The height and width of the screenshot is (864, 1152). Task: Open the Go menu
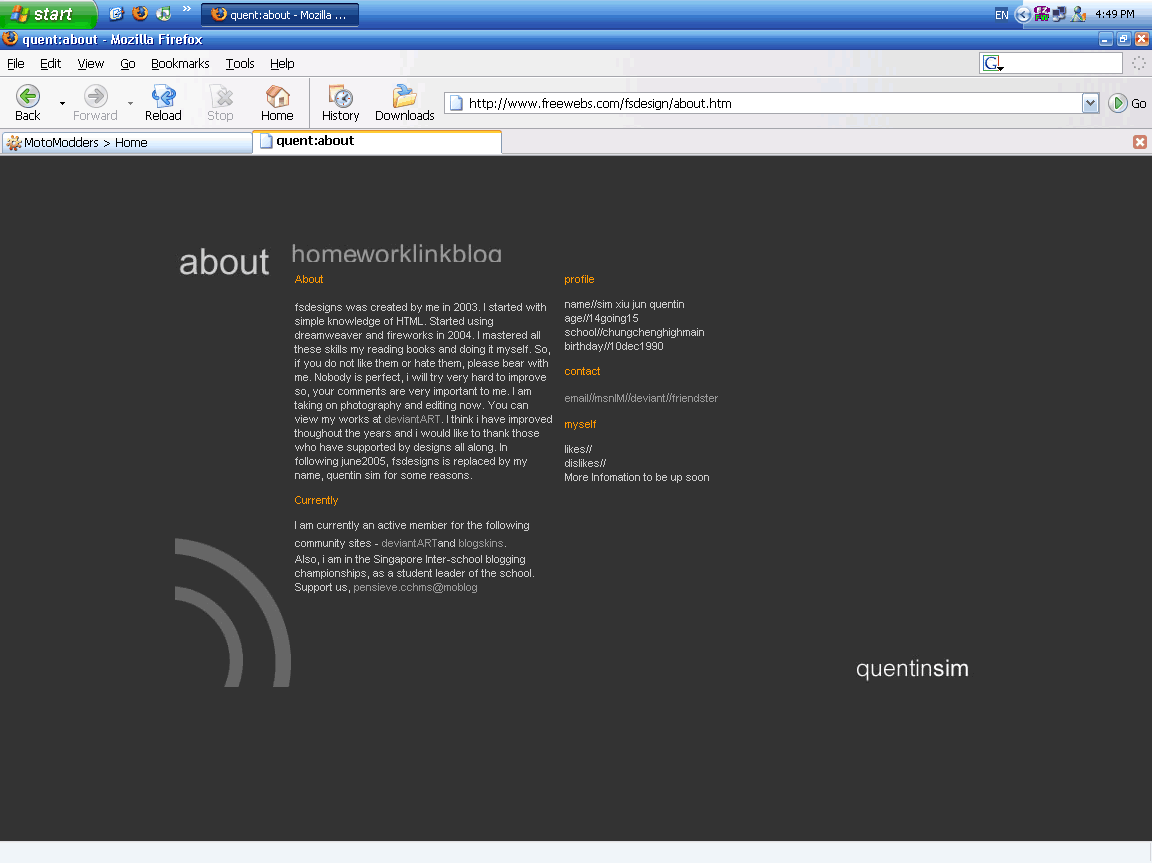click(x=128, y=64)
